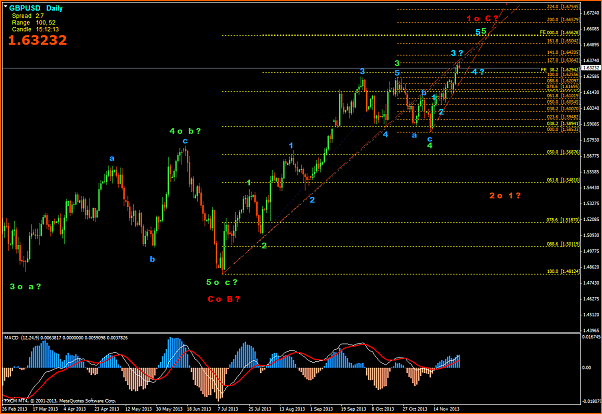Screen dimensions: 602x414
Task: Click the 26 Feb 2013 date label
Action: [15, 409]
